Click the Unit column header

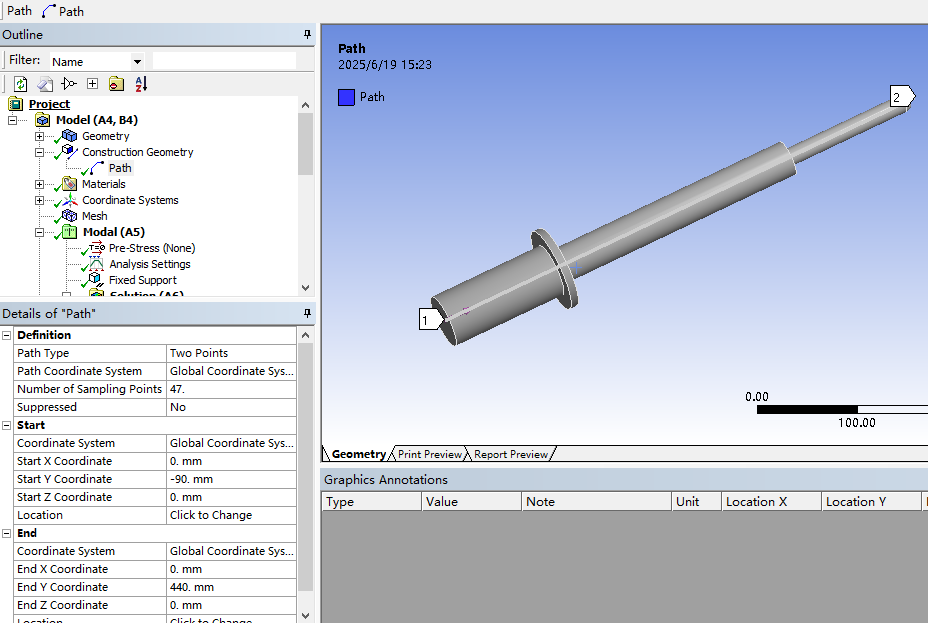tap(697, 501)
